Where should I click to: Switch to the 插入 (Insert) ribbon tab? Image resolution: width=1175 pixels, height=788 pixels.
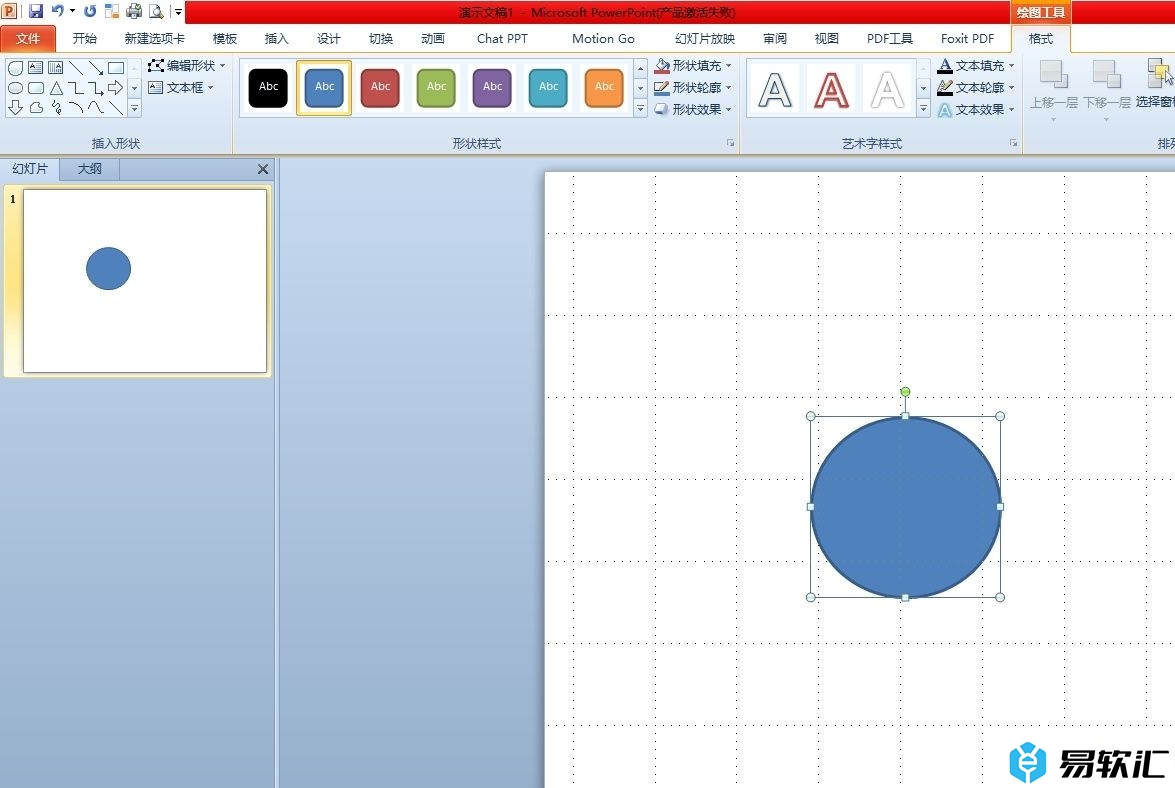[276, 39]
